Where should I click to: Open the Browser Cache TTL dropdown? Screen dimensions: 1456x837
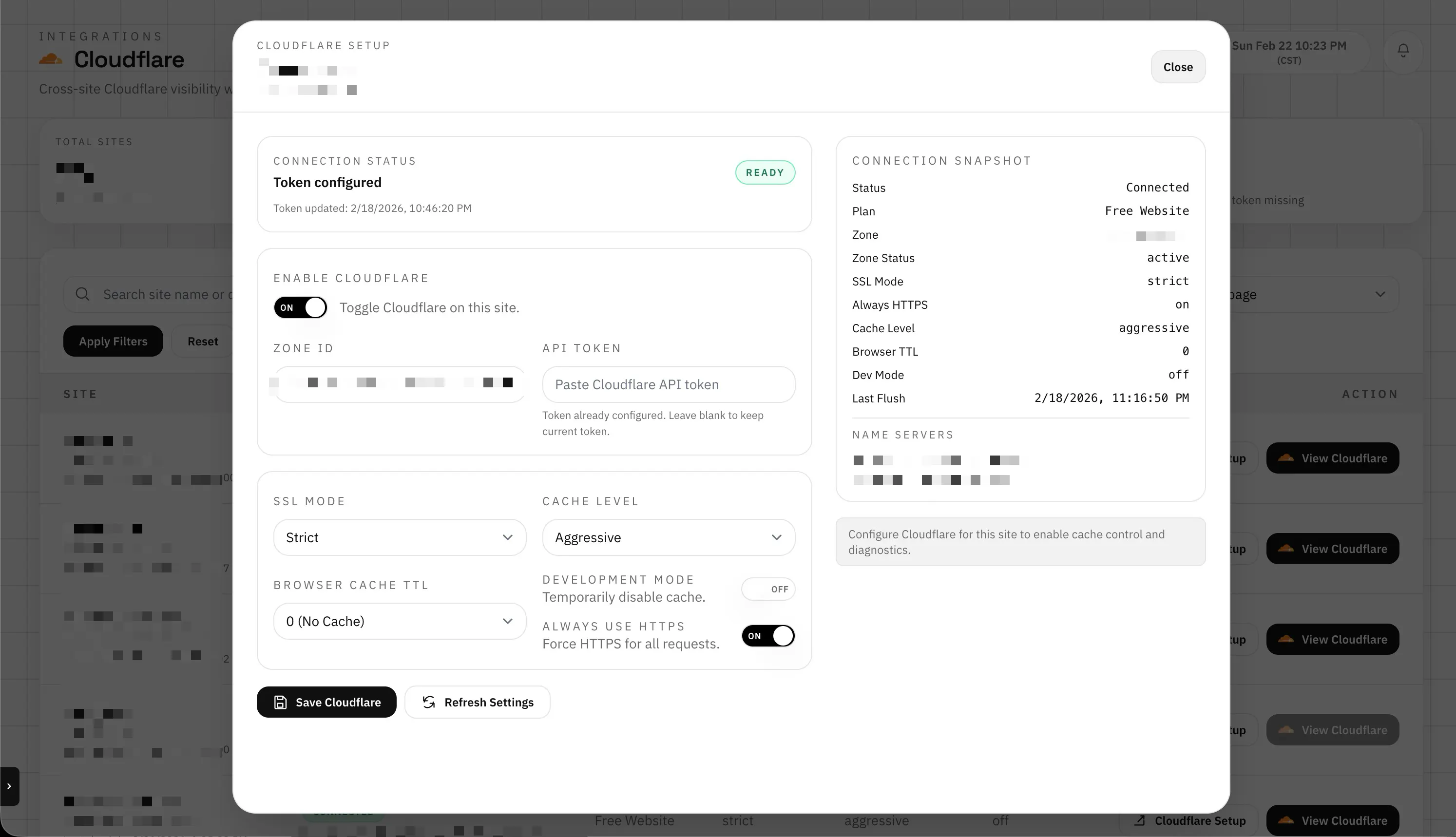400,621
